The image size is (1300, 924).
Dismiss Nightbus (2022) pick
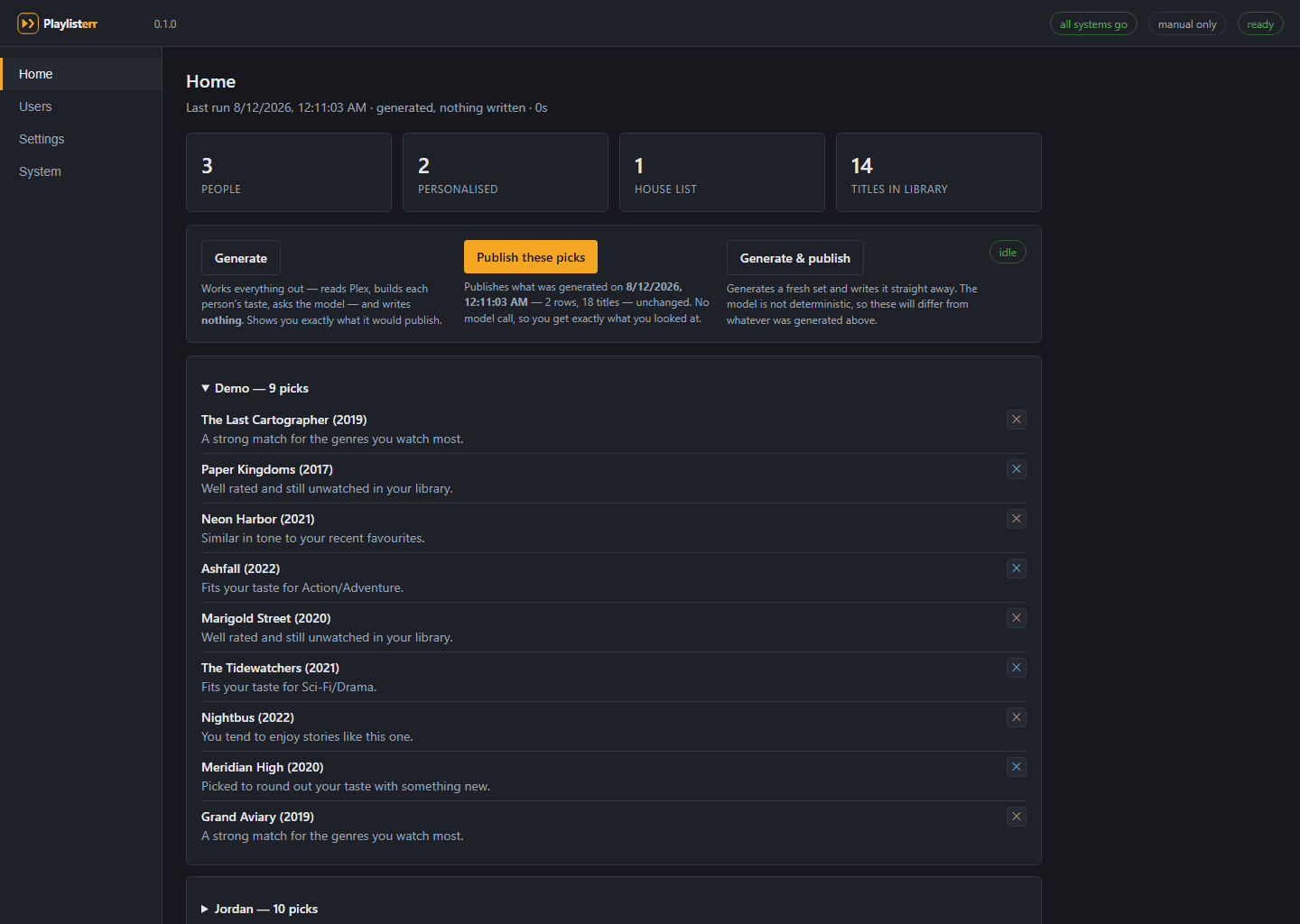[1017, 717]
